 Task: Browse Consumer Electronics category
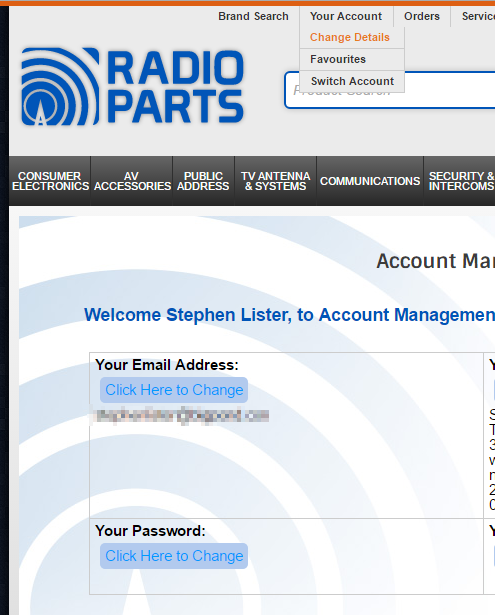pyautogui.click(x=50, y=181)
